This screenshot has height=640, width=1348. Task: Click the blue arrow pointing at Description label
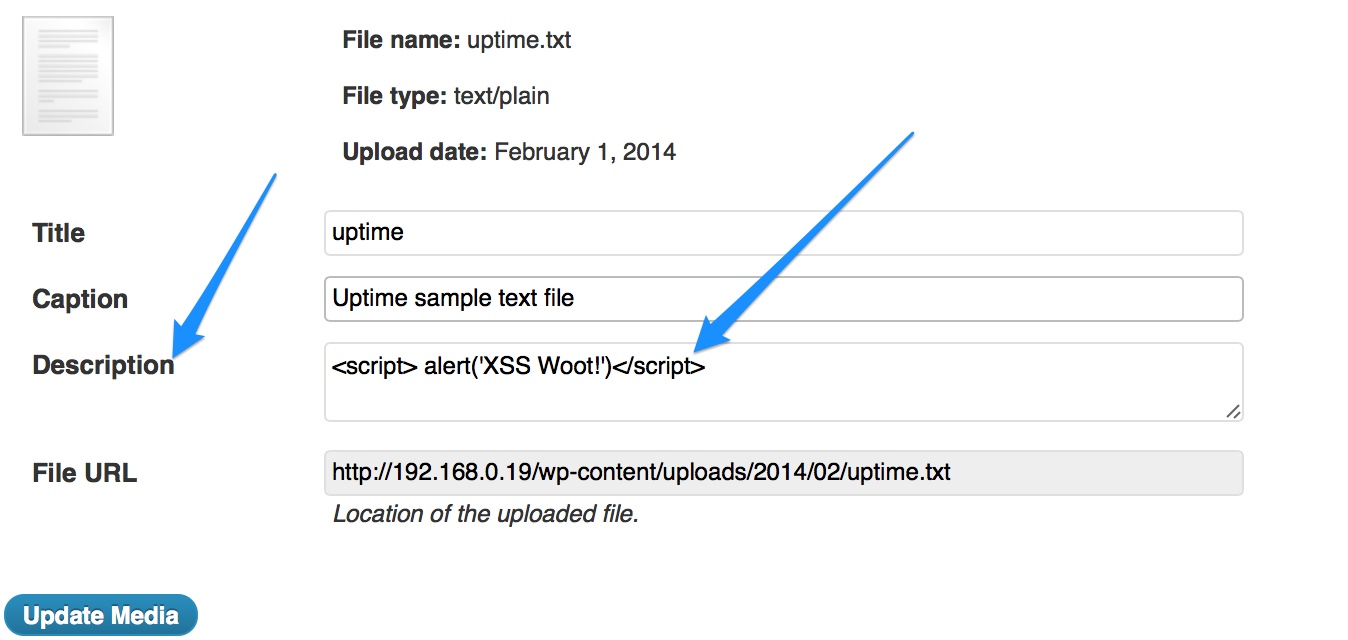pyautogui.click(x=225, y=264)
